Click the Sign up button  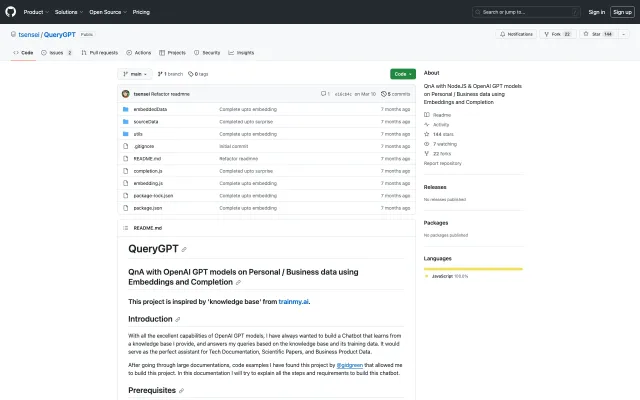tap(620, 12)
